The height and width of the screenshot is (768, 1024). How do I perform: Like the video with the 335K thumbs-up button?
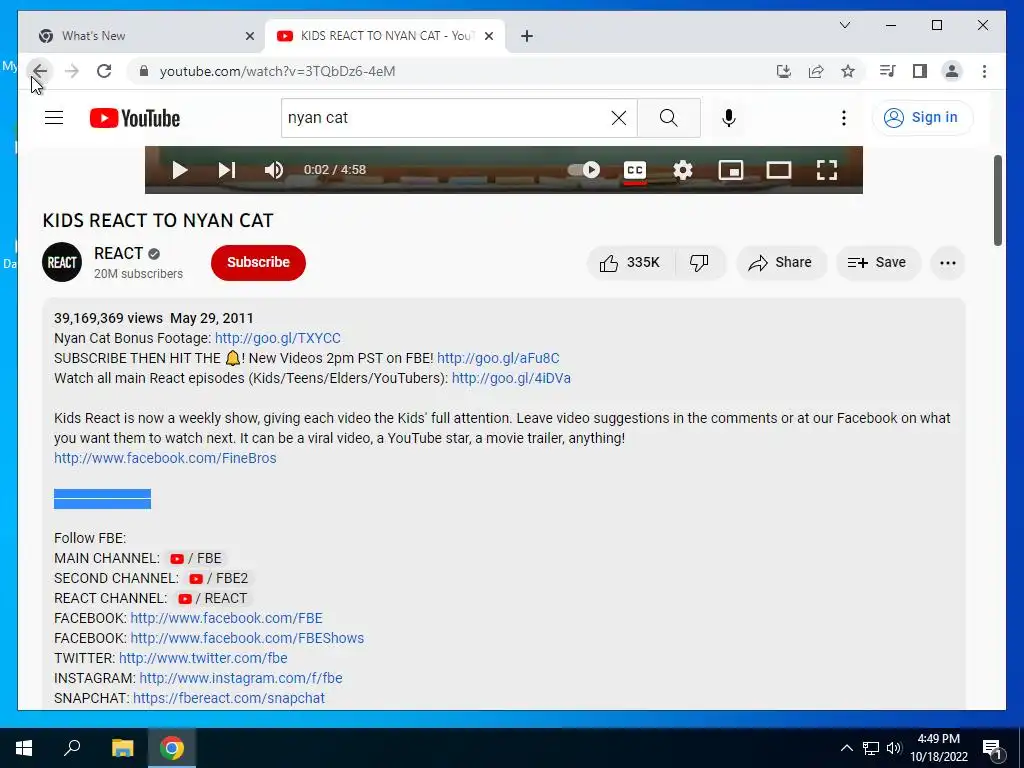(x=630, y=263)
